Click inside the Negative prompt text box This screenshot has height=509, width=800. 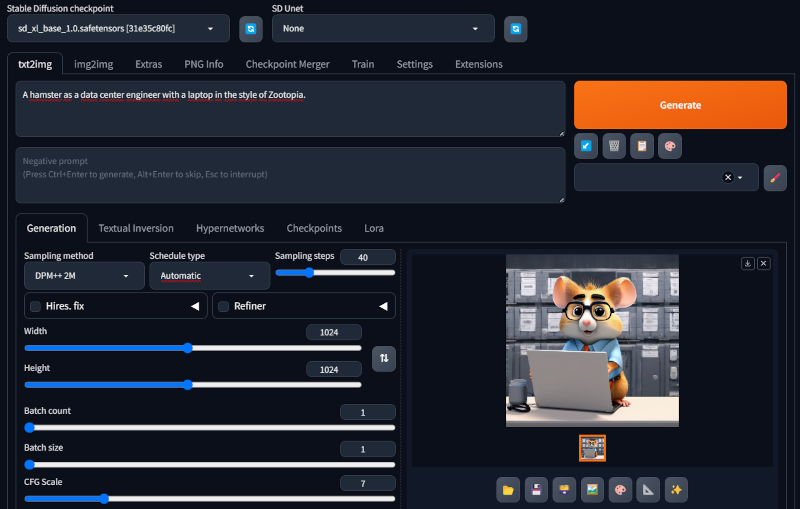pos(290,174)
